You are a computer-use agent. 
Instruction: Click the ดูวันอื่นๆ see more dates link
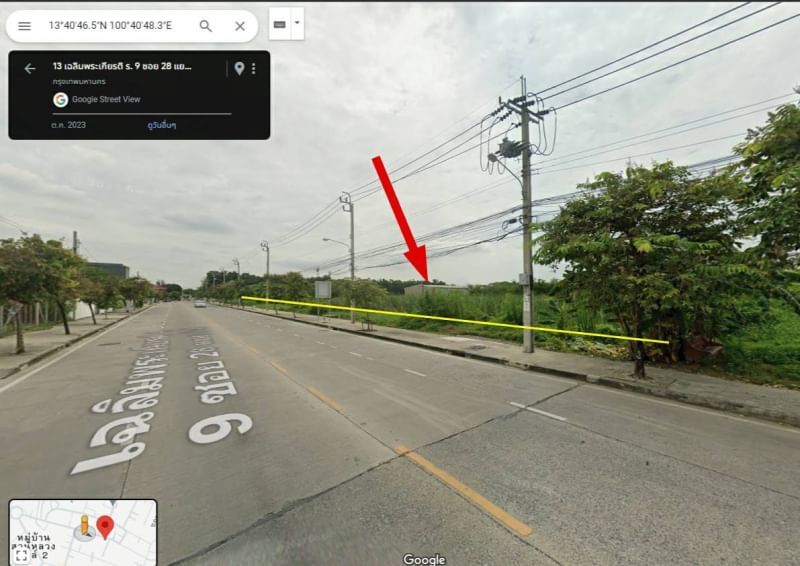pyautogui.click(x=162, y=125)
